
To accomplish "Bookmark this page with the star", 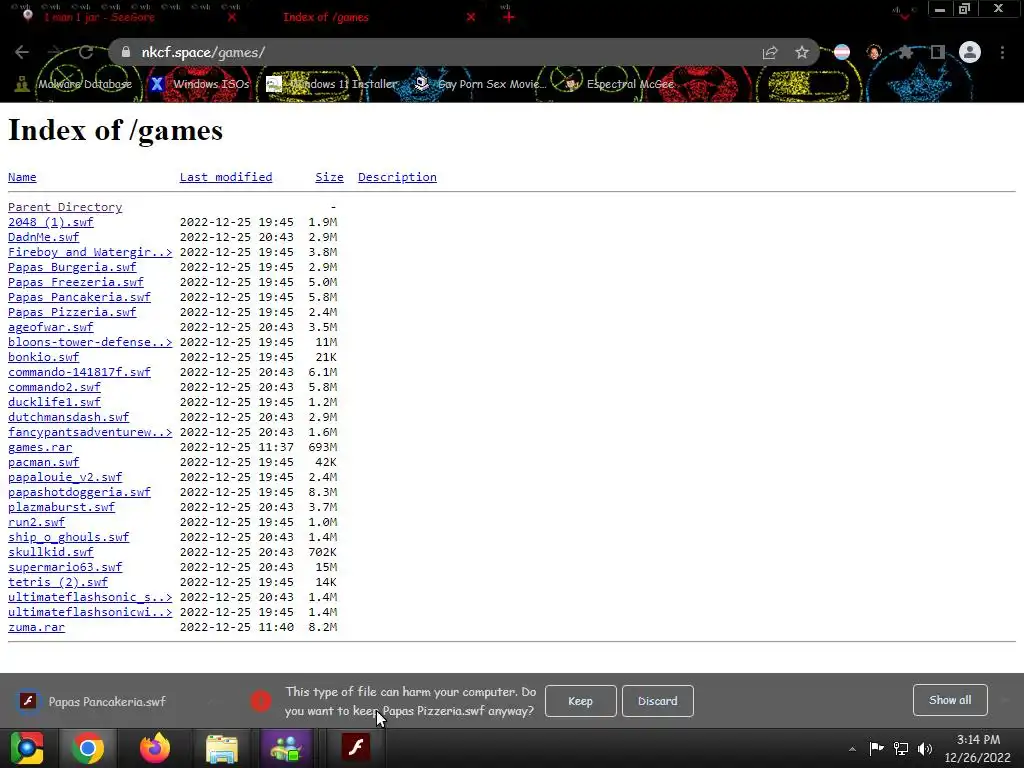I will (802, 52).
